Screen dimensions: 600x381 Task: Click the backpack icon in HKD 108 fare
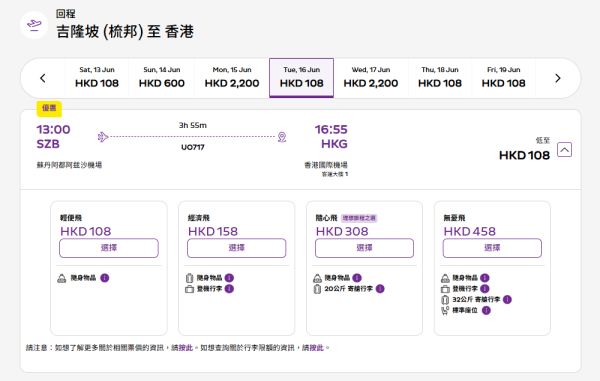tap(62, 278)
